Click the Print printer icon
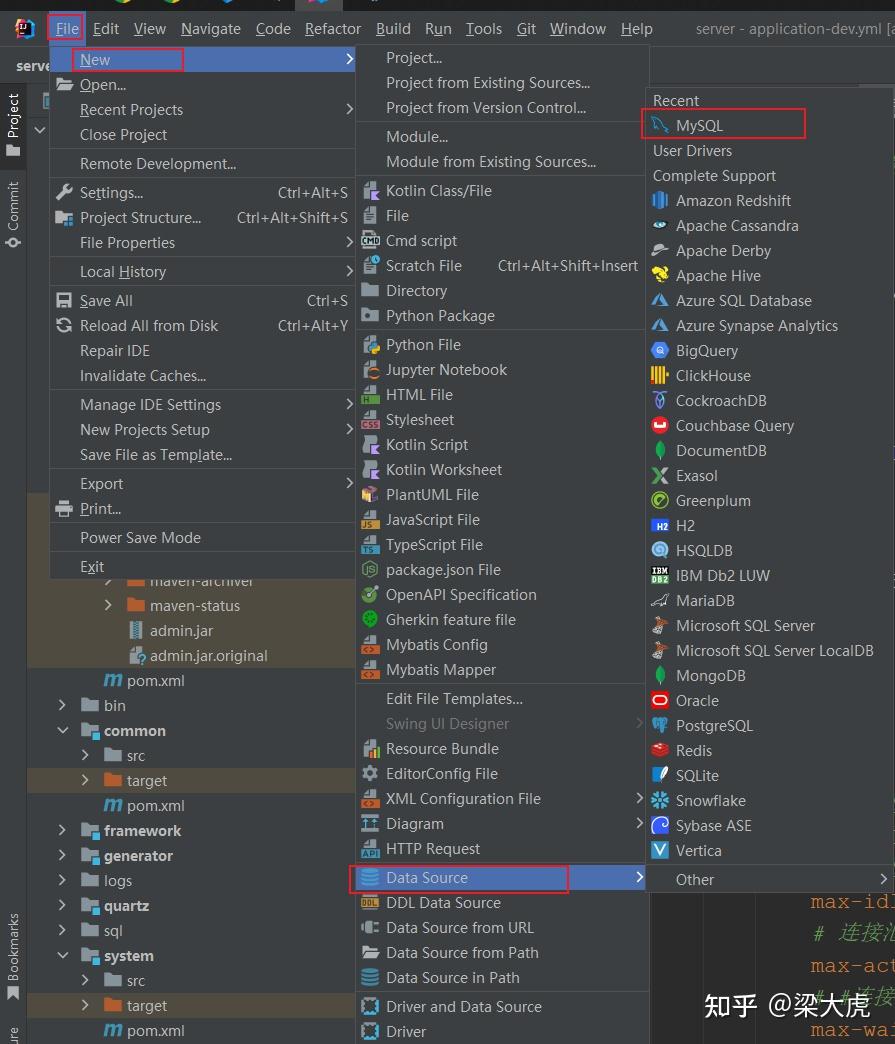The height and width of the screenshot is (1044, 895). point(64,509)
